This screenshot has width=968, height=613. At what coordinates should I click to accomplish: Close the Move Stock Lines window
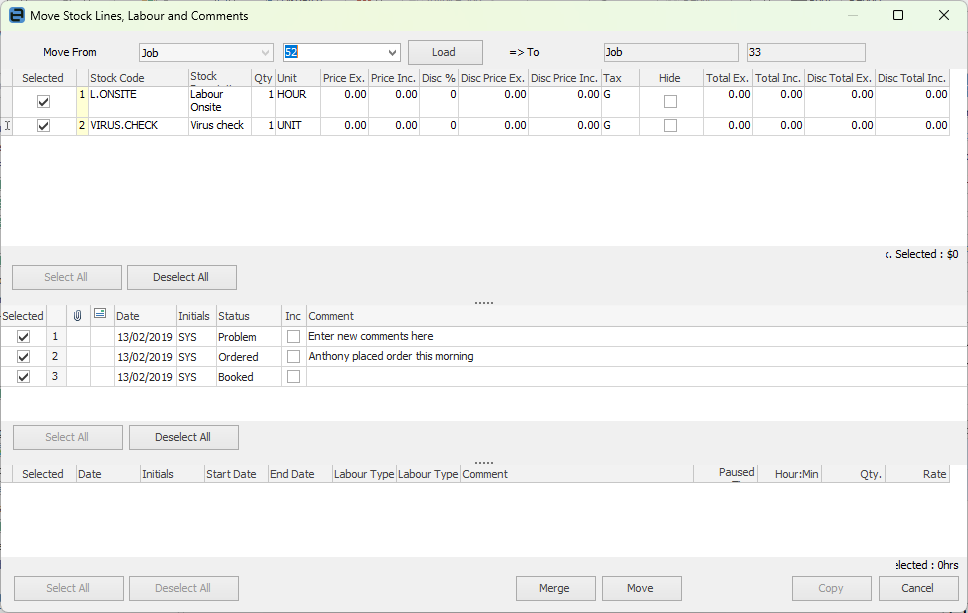[944, 15]
